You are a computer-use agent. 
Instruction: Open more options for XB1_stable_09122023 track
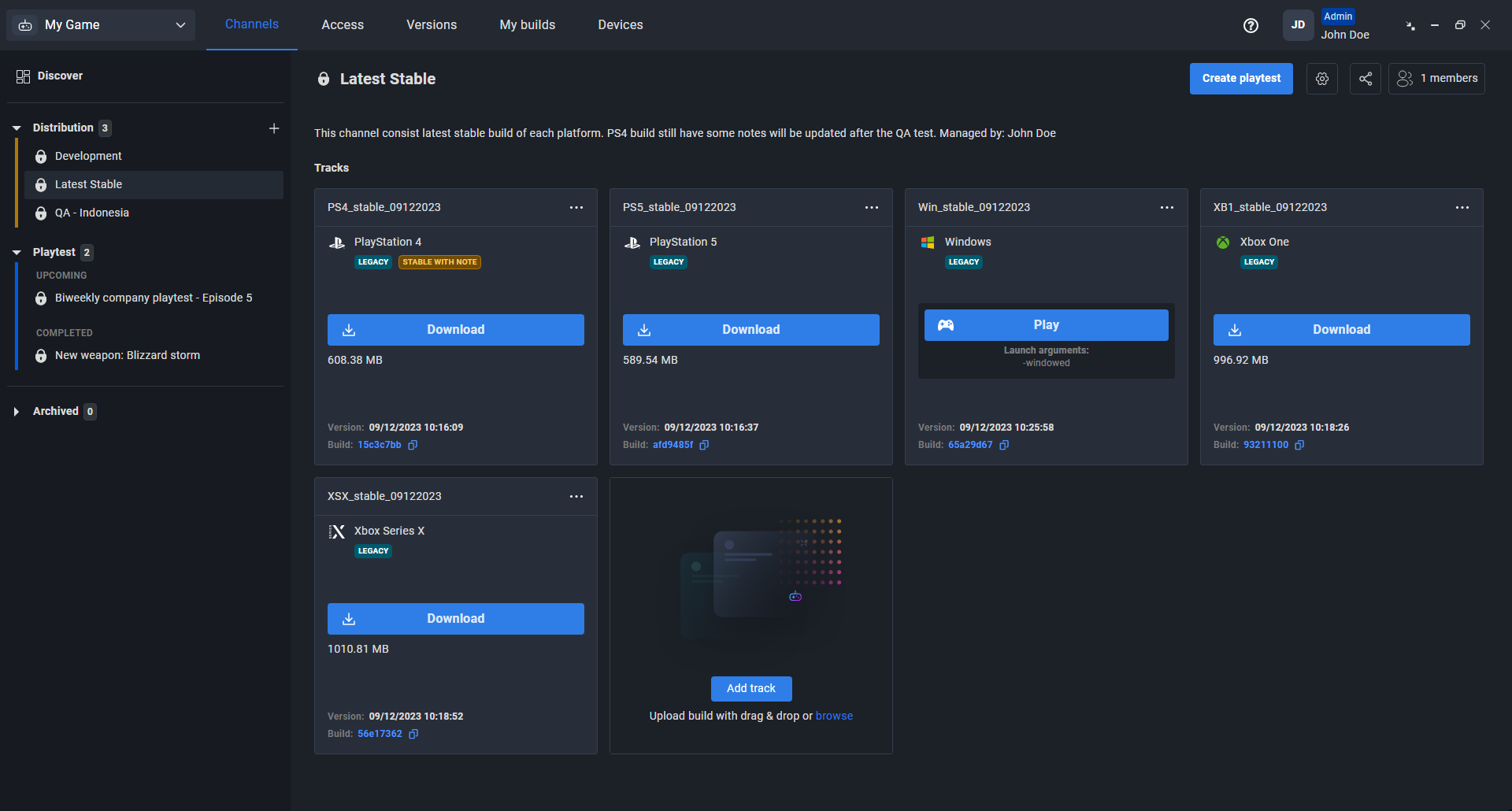pos(1462,207)
